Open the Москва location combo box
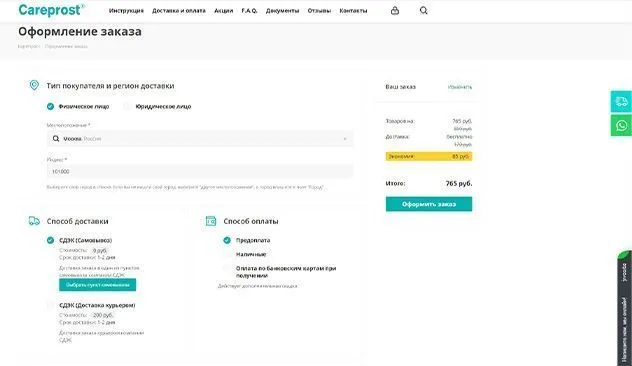The image size is (632, 366). (200, 139)
